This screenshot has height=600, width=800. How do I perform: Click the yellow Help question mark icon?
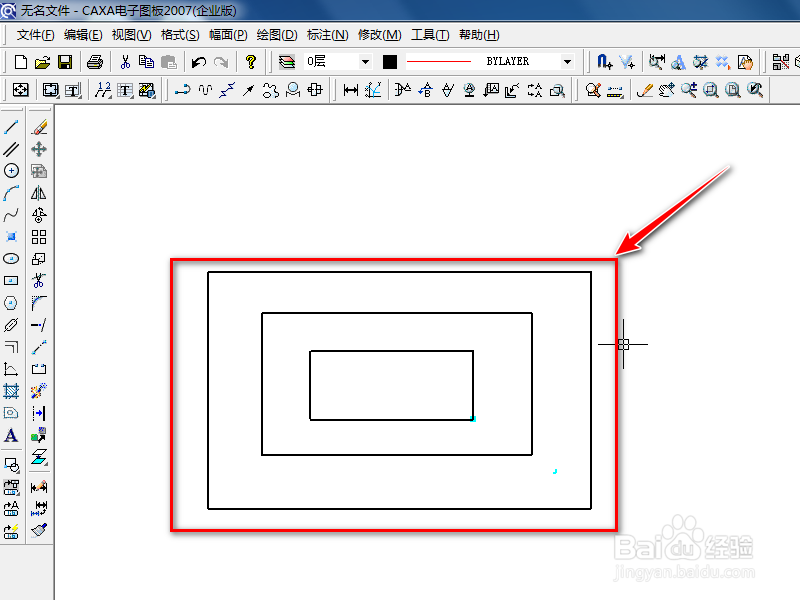click(x=251, y=62)
